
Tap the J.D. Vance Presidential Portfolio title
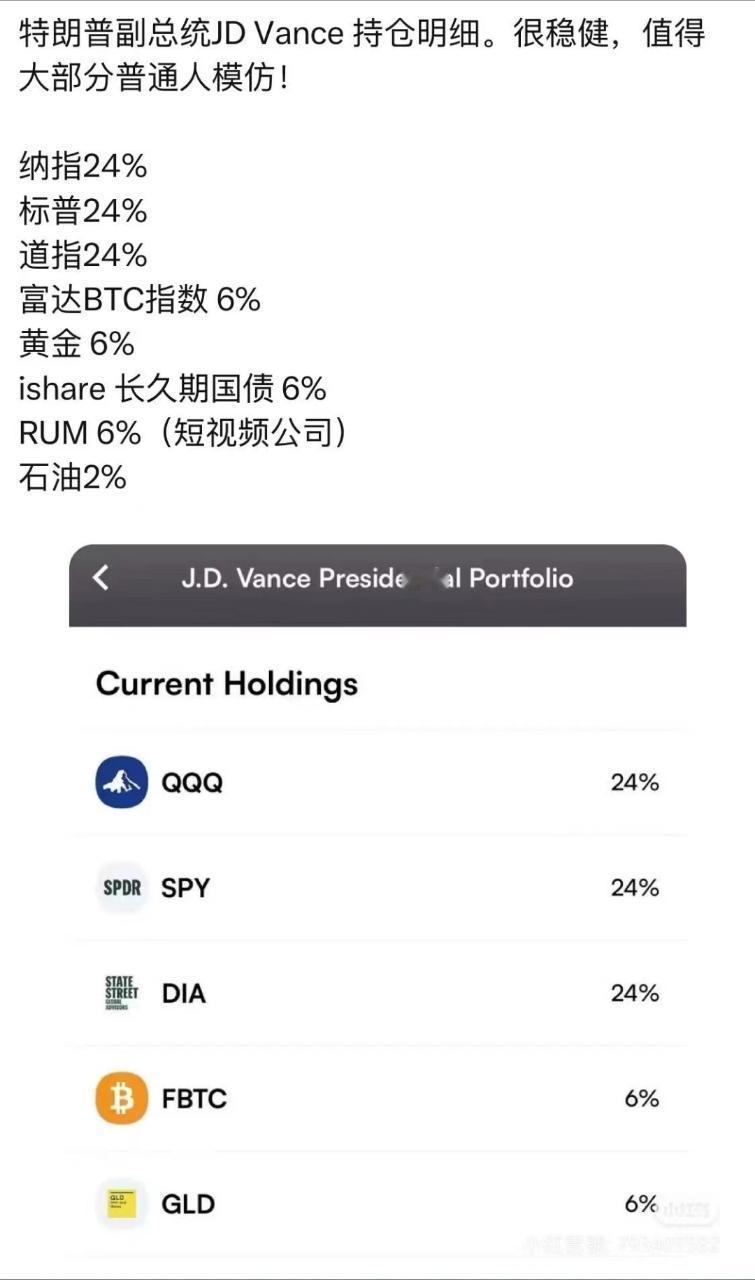(x=377, y=578)
